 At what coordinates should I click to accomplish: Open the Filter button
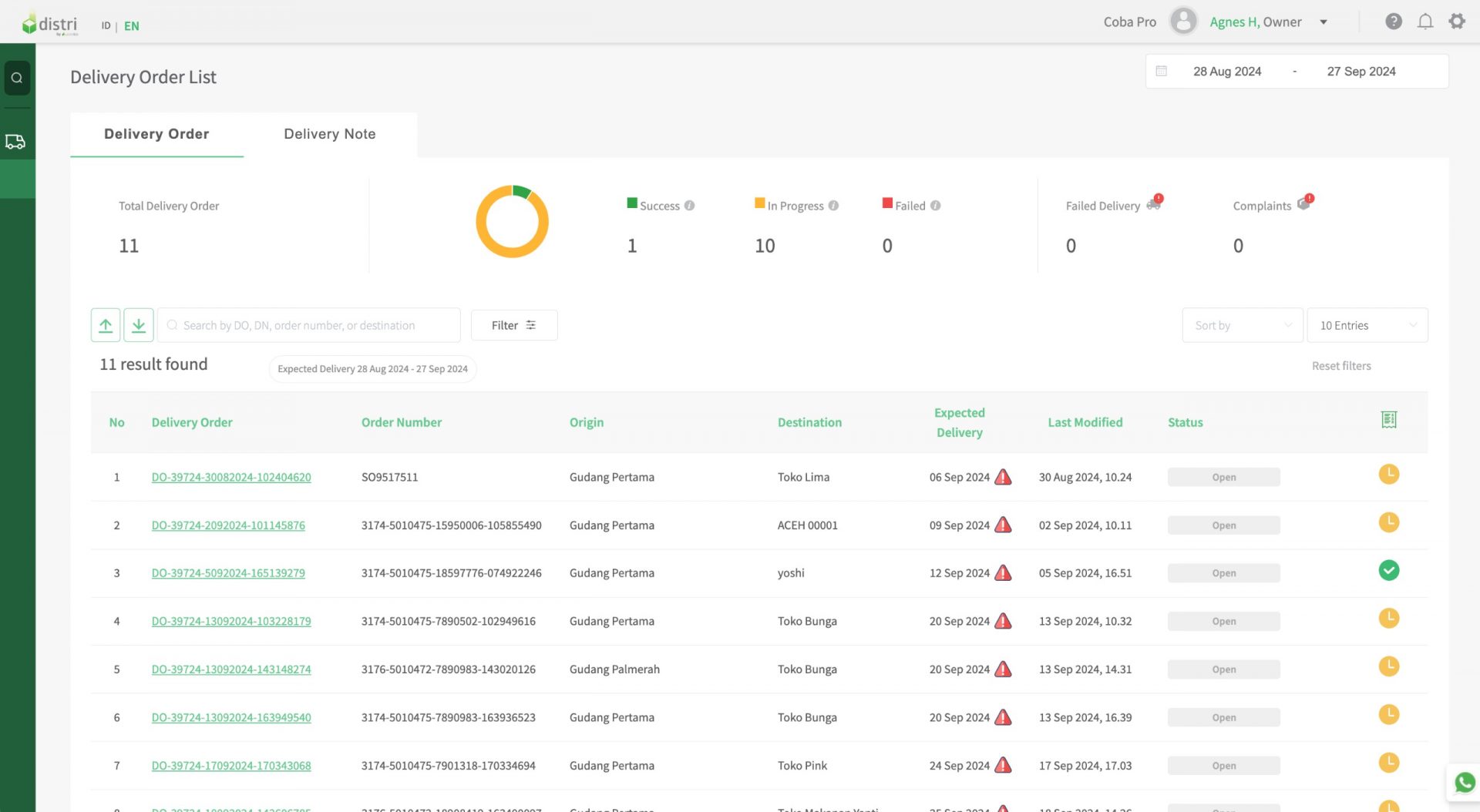tap(513, 325)
